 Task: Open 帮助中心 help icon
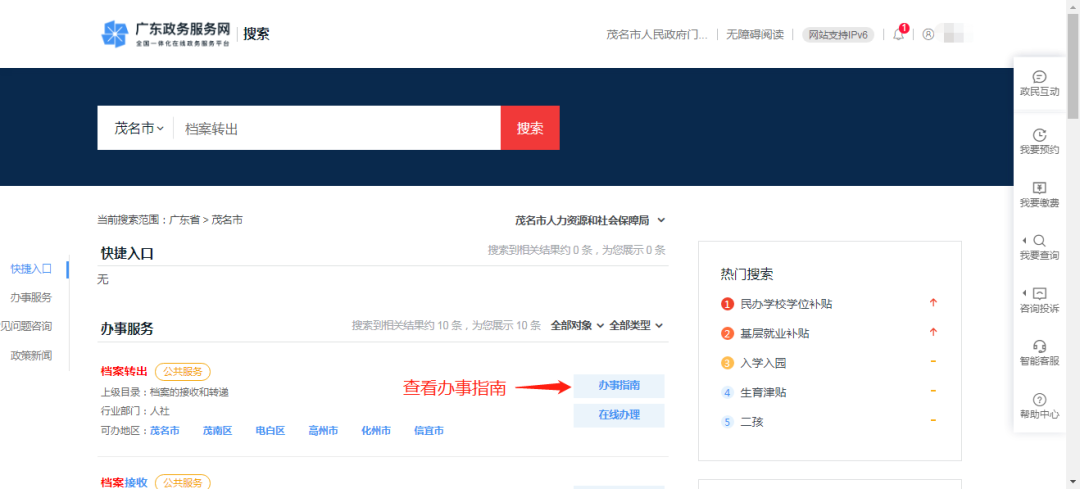[1039, 406]
